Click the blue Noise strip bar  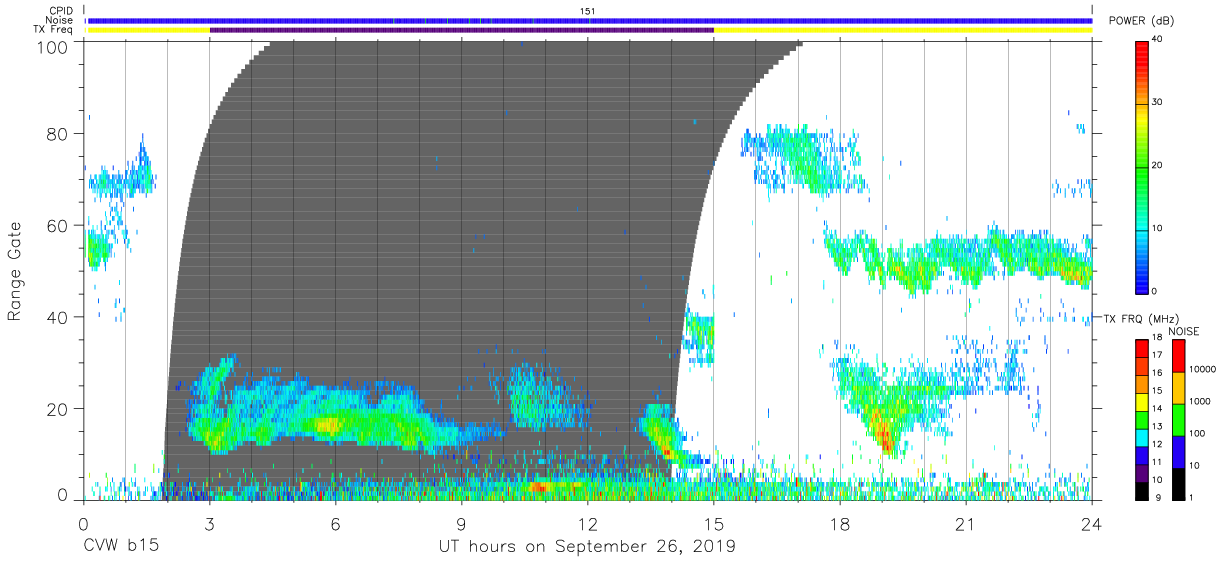[x=589, y=20]
